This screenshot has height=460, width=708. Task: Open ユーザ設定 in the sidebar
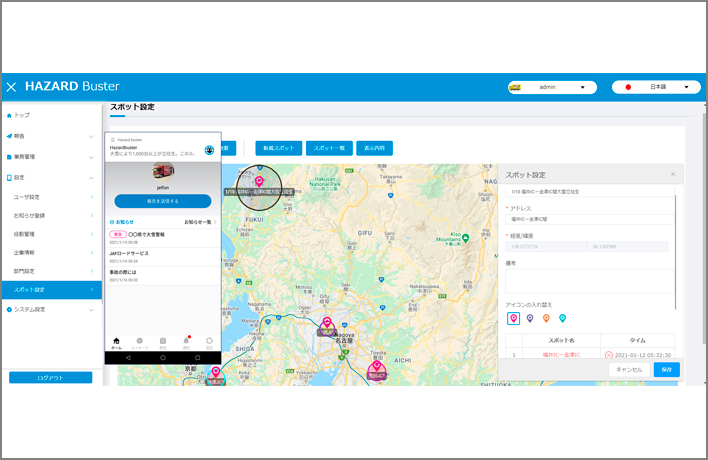[x=51, y=197]
